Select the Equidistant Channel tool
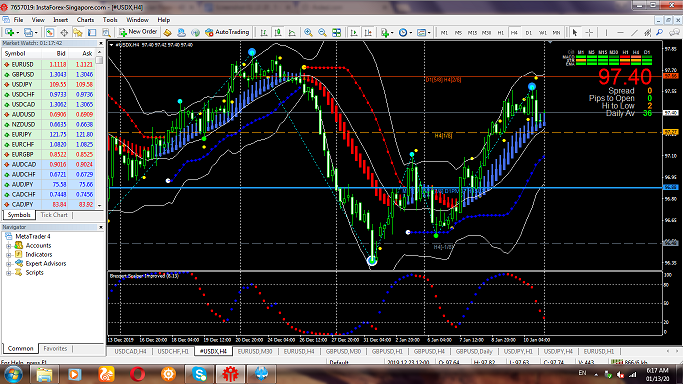The height and width of the screenshot is (384, 683). [x=648, y=33]
